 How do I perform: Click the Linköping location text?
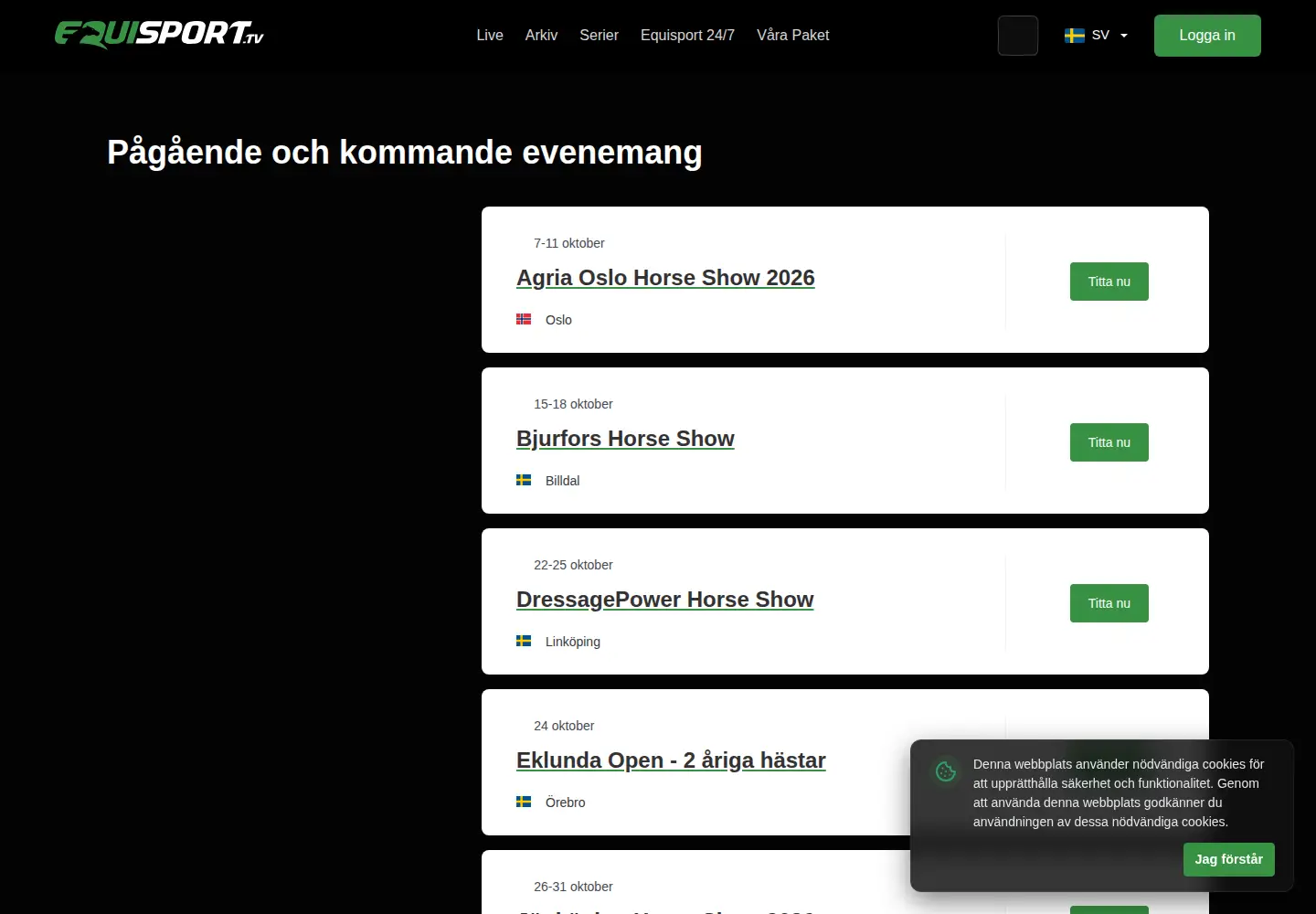tap(573, 642)
